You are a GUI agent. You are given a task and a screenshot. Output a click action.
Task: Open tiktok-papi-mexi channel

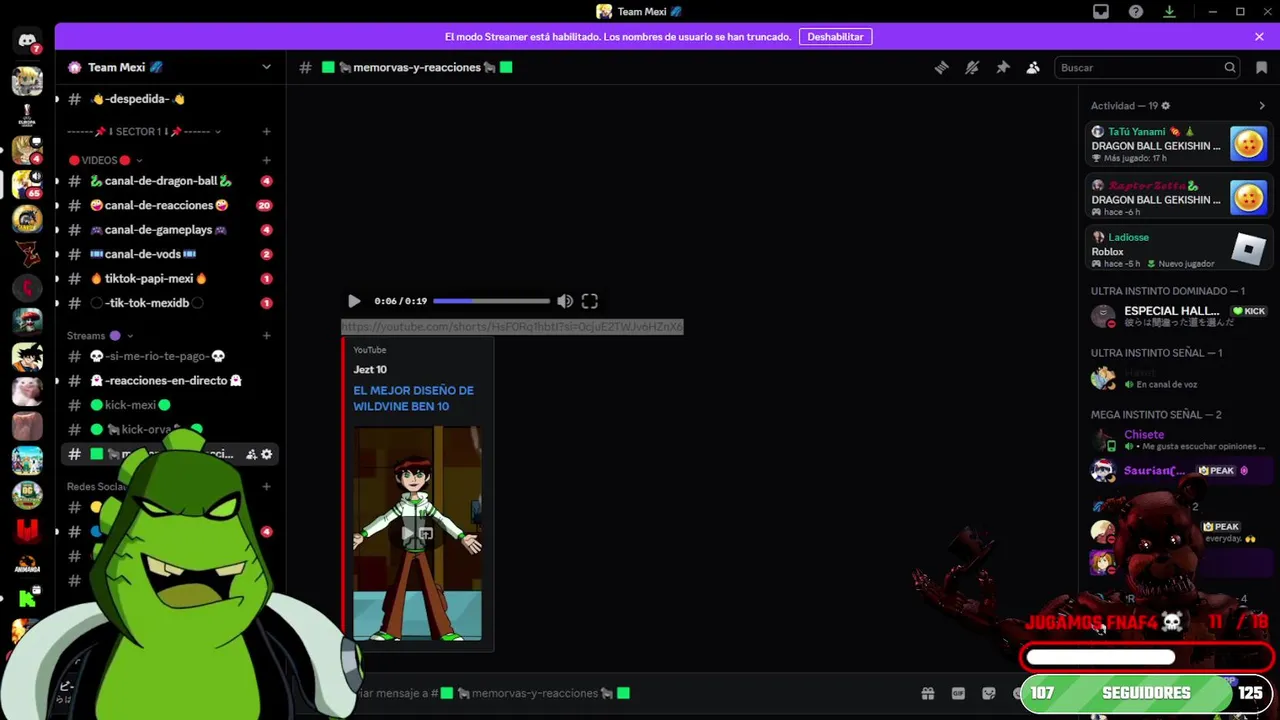[170, 278]
